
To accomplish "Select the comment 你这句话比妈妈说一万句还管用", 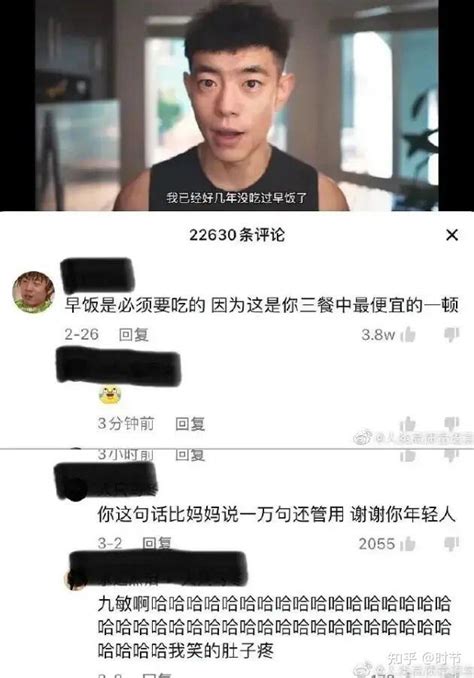I will click(x=221, y=515).
